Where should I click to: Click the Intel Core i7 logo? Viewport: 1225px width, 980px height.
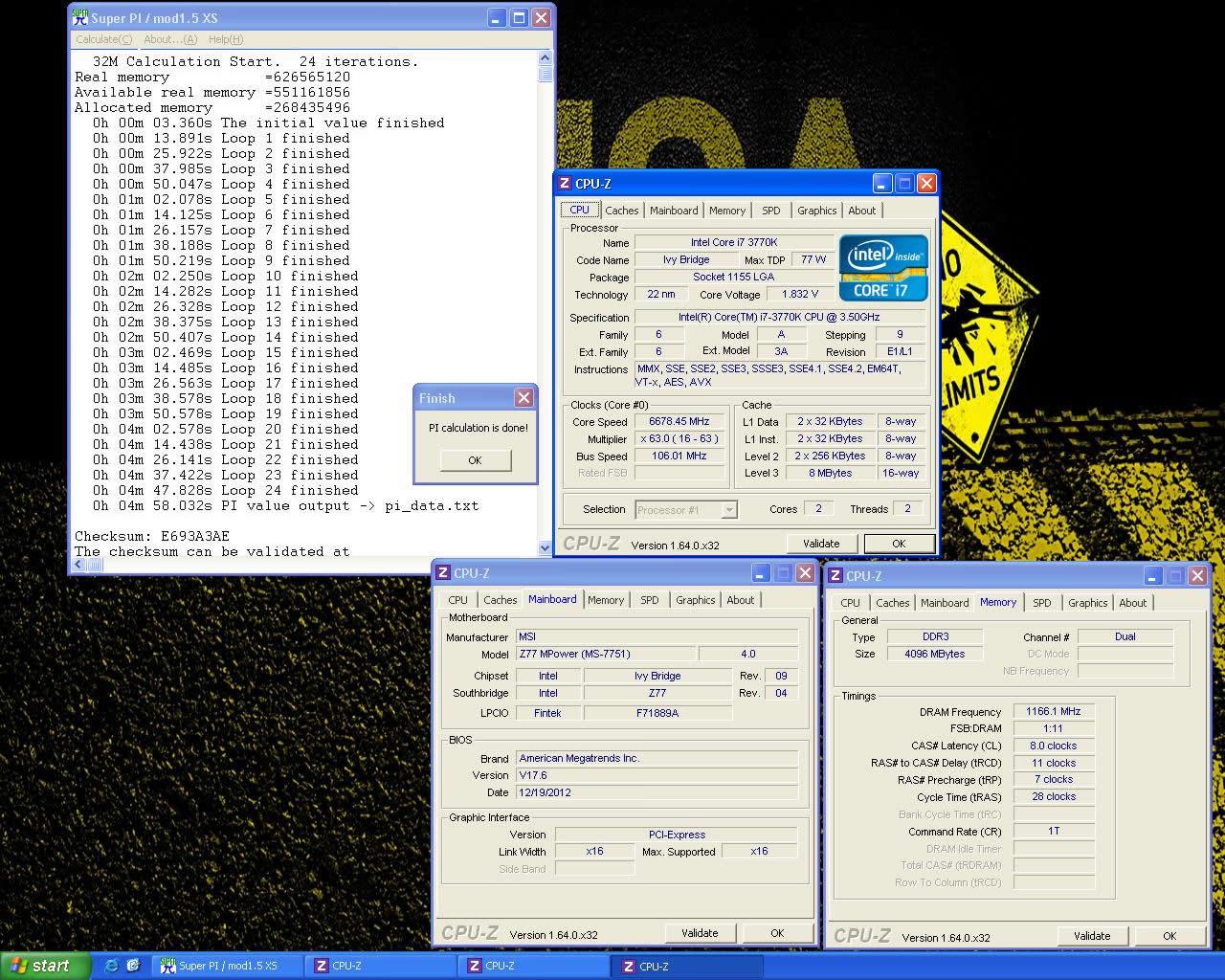tap(883, 268)
